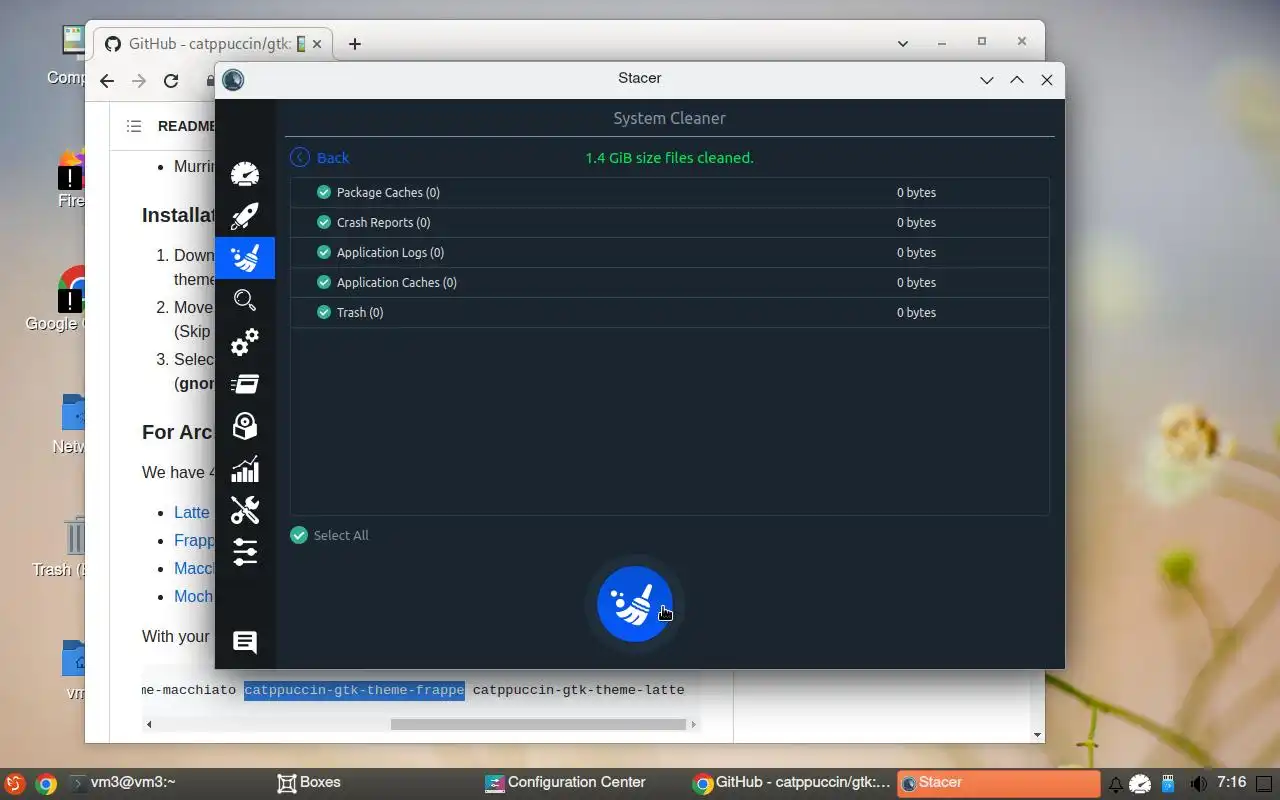
Task: Open the taskbar start menu icon
Action: pos(15,783)
